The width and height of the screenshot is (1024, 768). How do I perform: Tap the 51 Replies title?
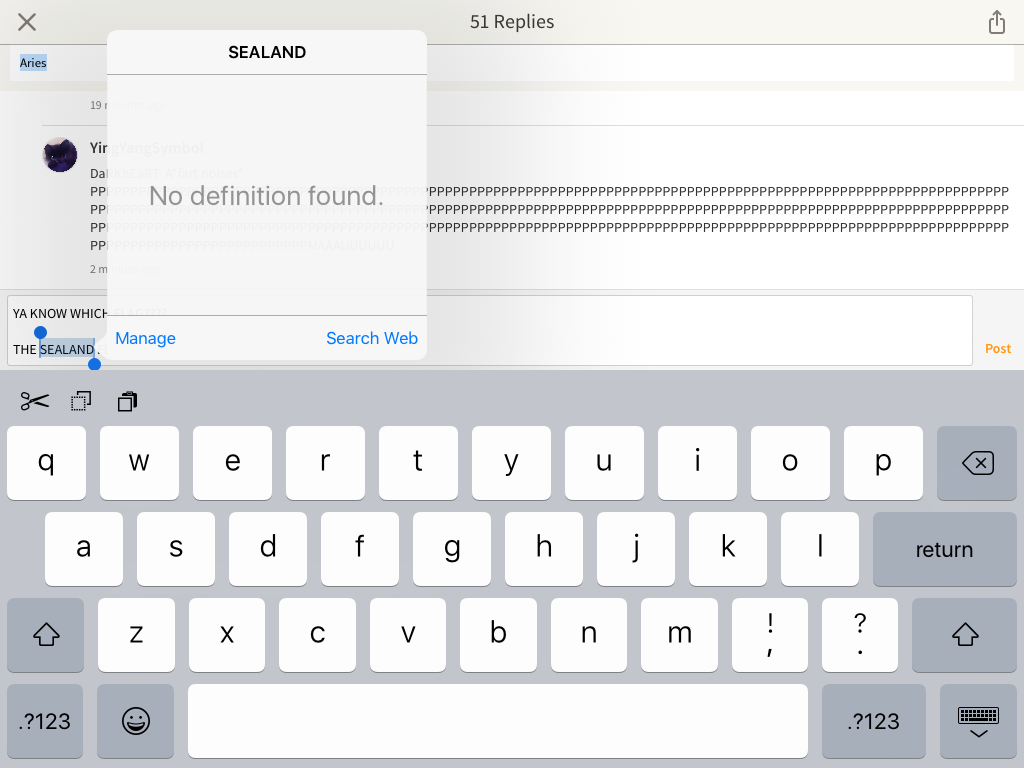click(x=512, y=22)
